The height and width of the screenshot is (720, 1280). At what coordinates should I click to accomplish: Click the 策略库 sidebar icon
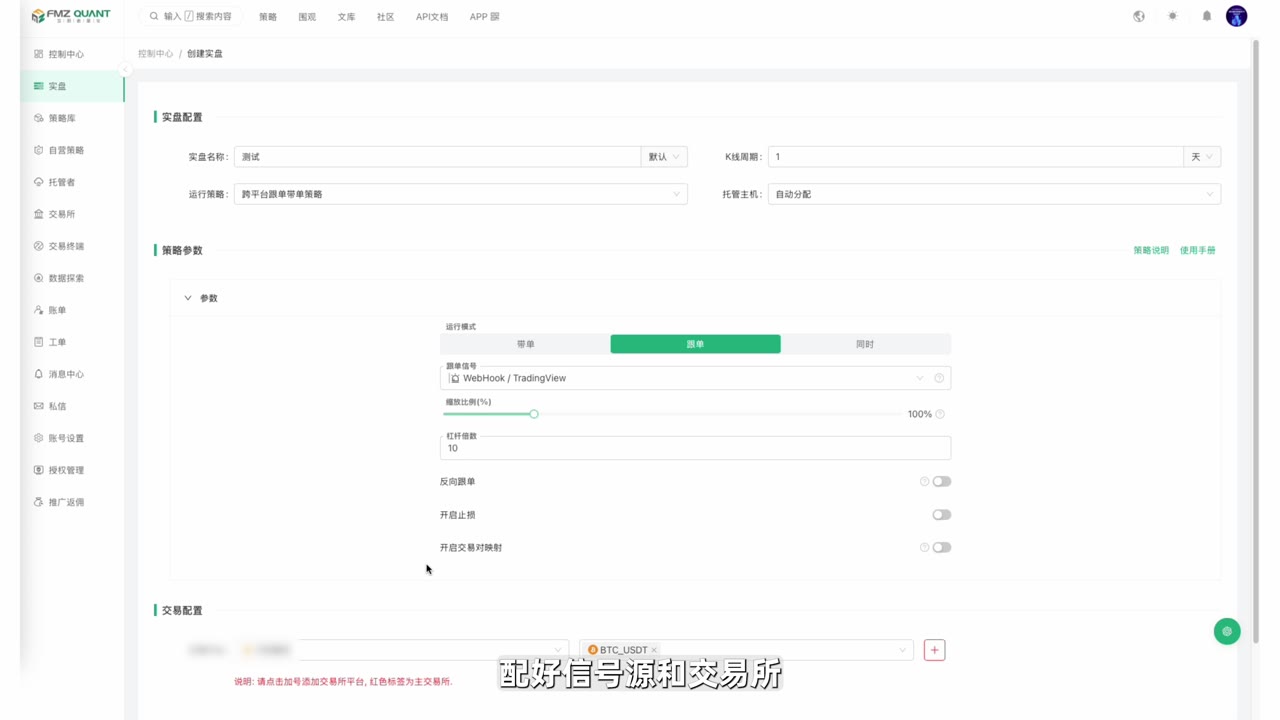pyautogui.click(x=39, y=118)
